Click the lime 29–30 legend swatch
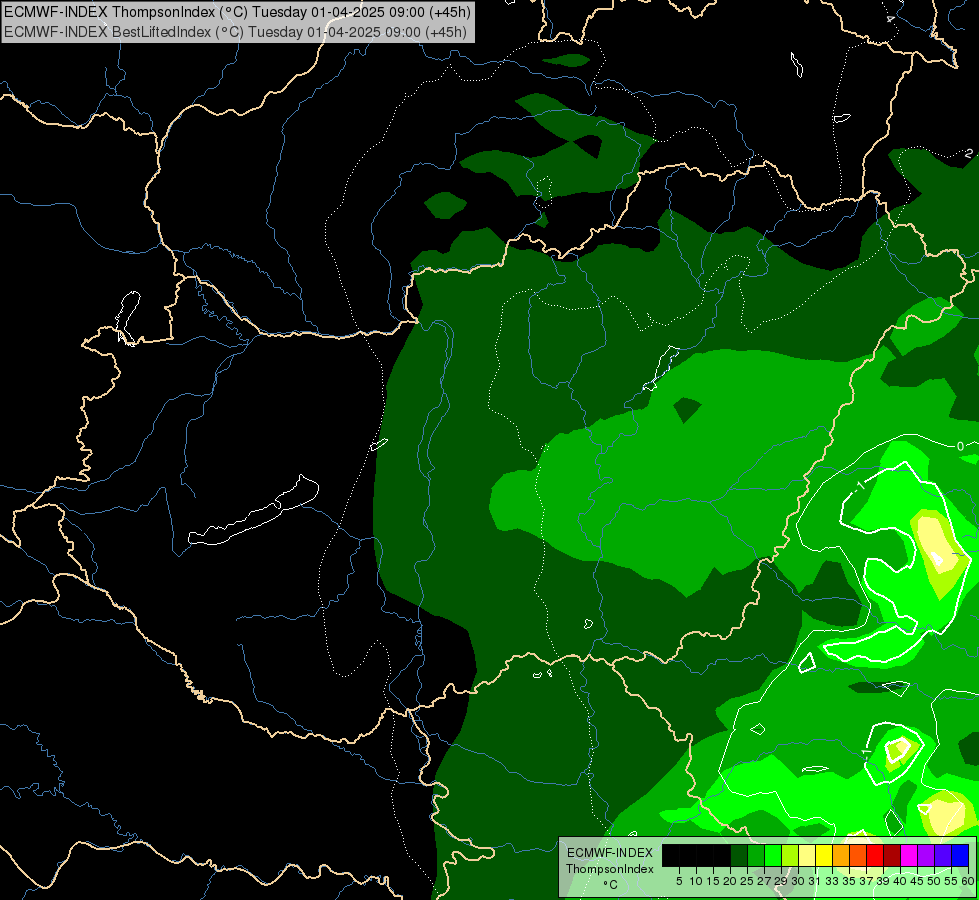The image size is (979, 900). pos(790,855)
